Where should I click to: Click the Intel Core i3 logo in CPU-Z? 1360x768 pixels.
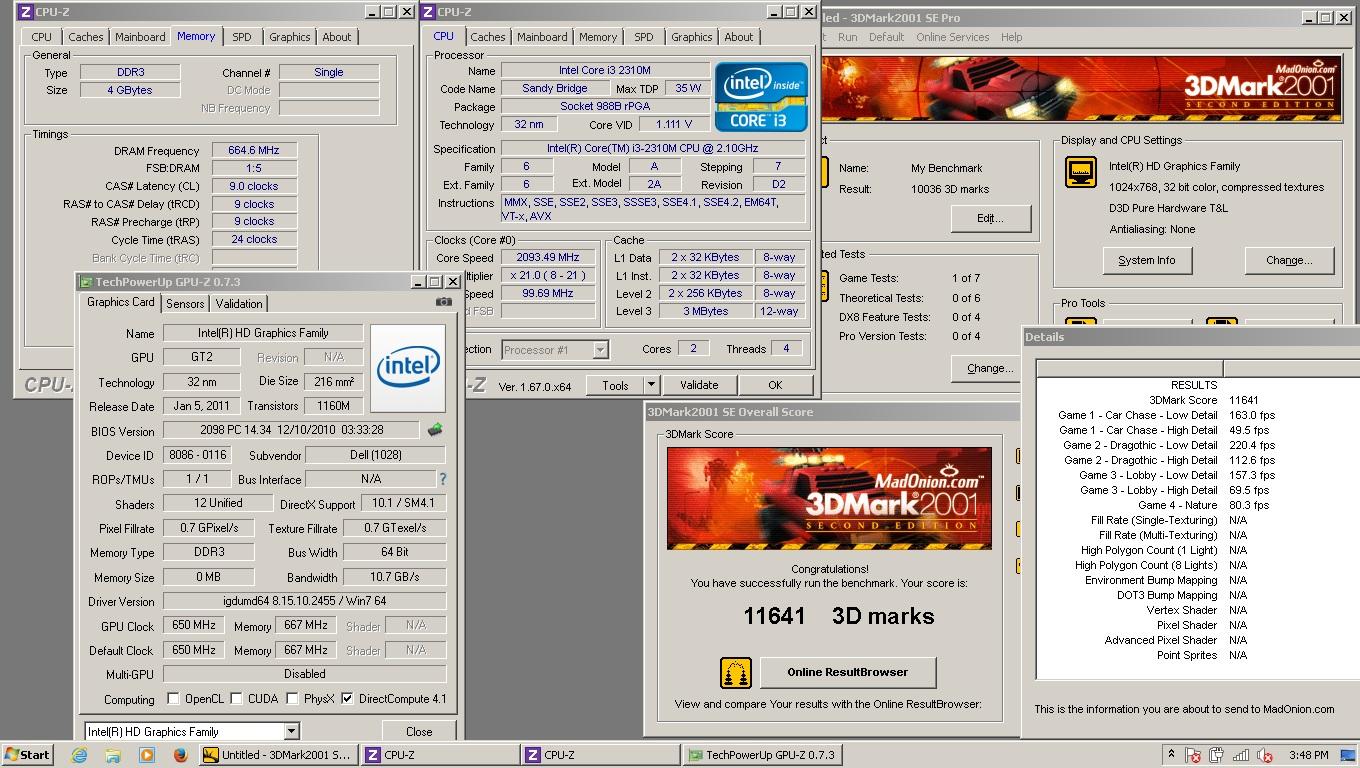[761, 97]
